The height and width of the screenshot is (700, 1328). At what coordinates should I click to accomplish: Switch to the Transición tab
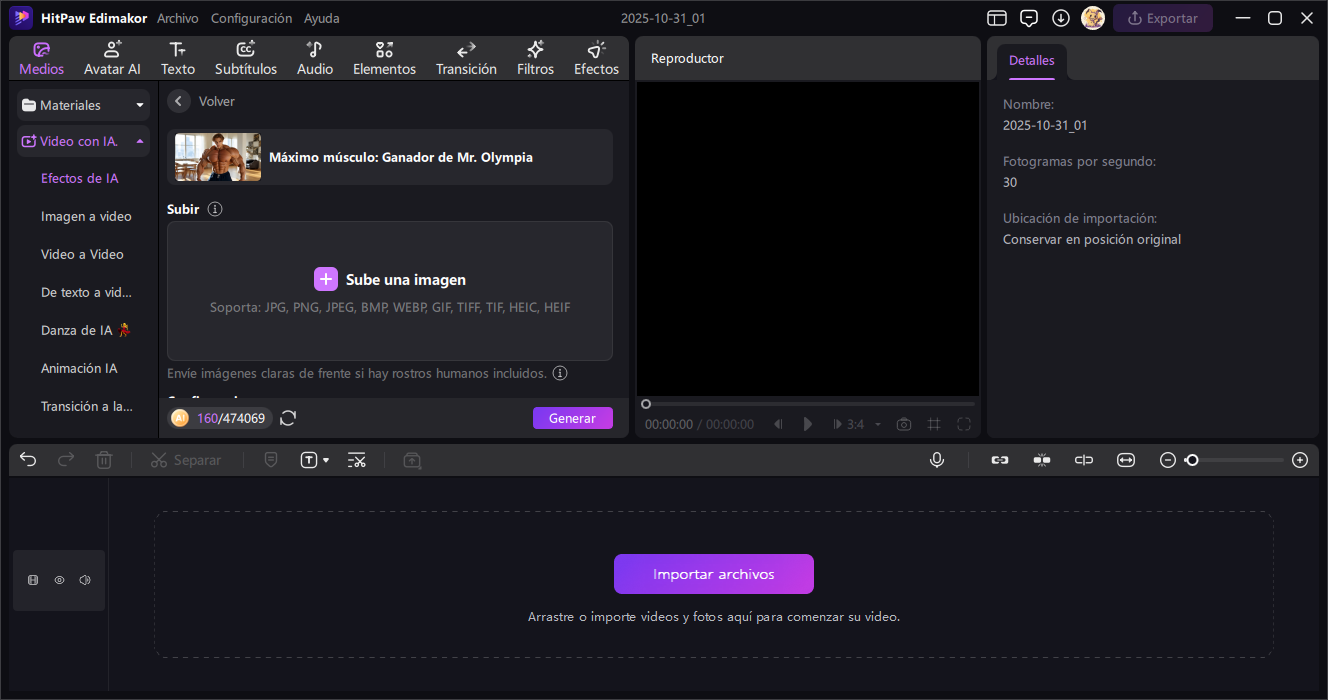466,58
